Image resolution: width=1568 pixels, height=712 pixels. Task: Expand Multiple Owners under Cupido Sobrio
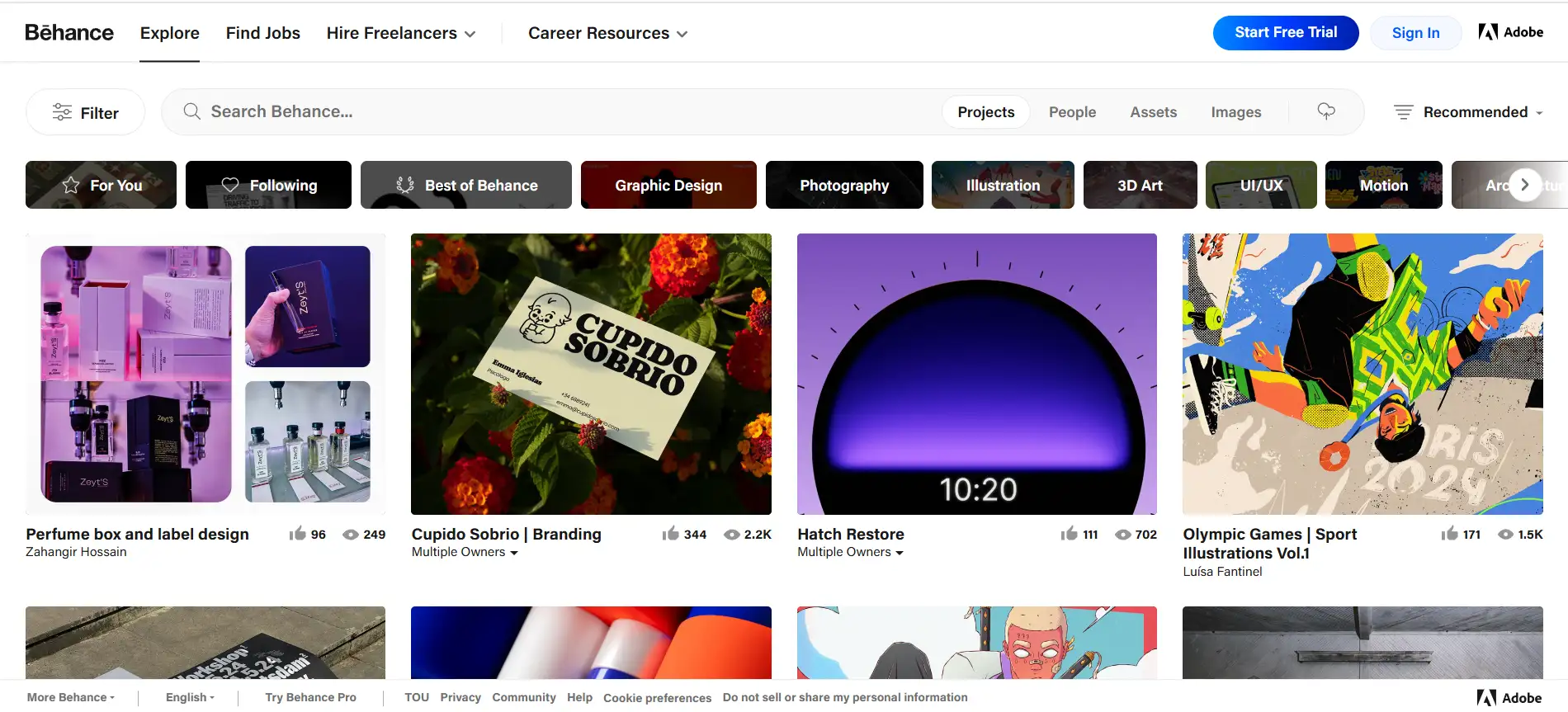click(x=465, y=552)
